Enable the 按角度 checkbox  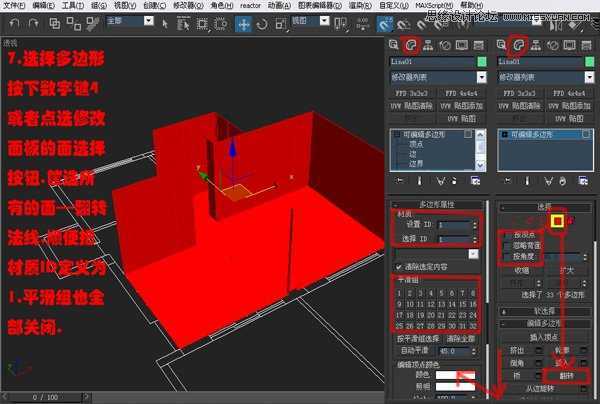[x=507, y=256]
